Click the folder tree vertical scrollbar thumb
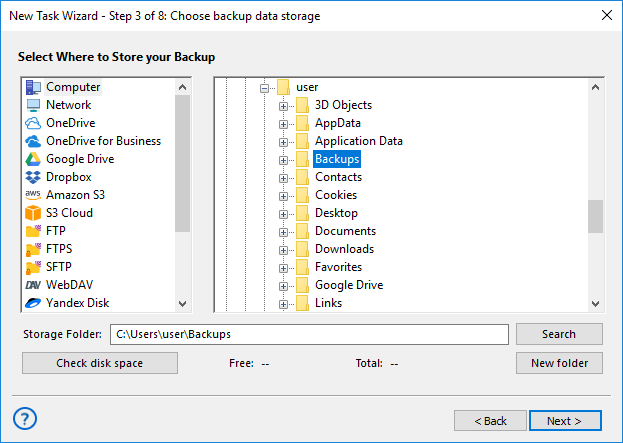 595,216
